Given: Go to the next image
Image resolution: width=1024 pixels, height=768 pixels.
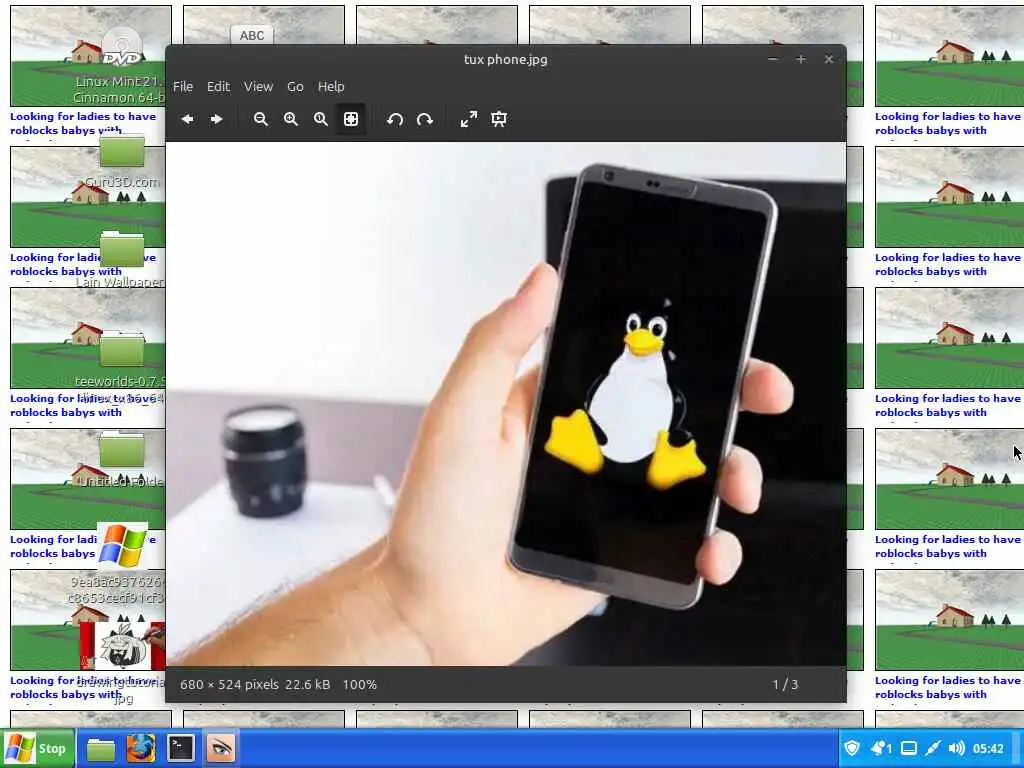Looking at the screenshot, I should (216, 120).
